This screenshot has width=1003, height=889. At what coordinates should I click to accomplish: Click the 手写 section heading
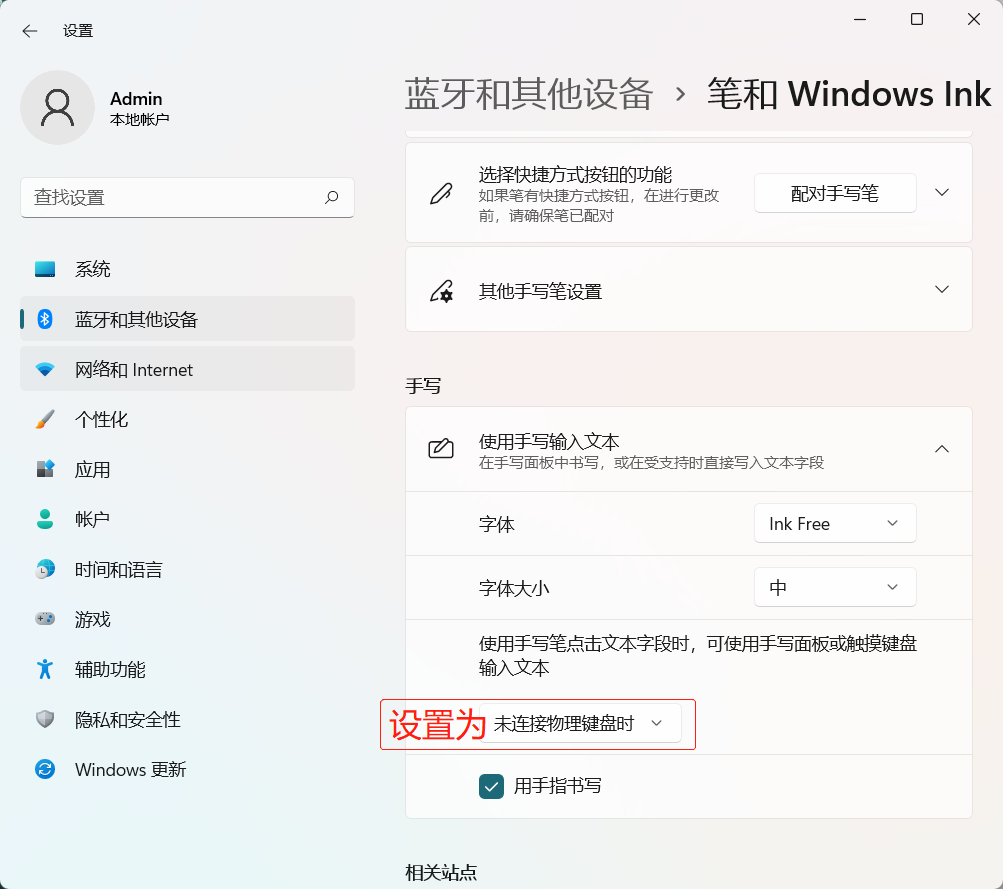click(x=423, y=386)
